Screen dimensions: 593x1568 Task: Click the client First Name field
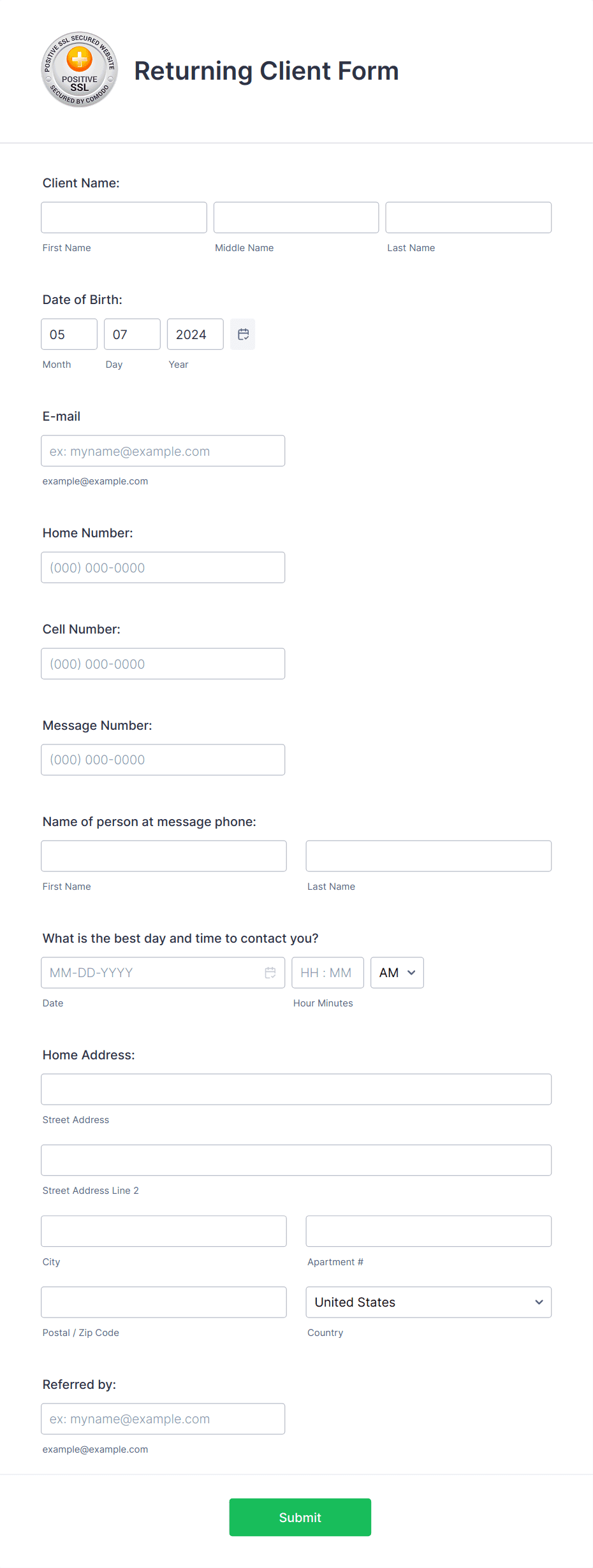coord(123,217)
